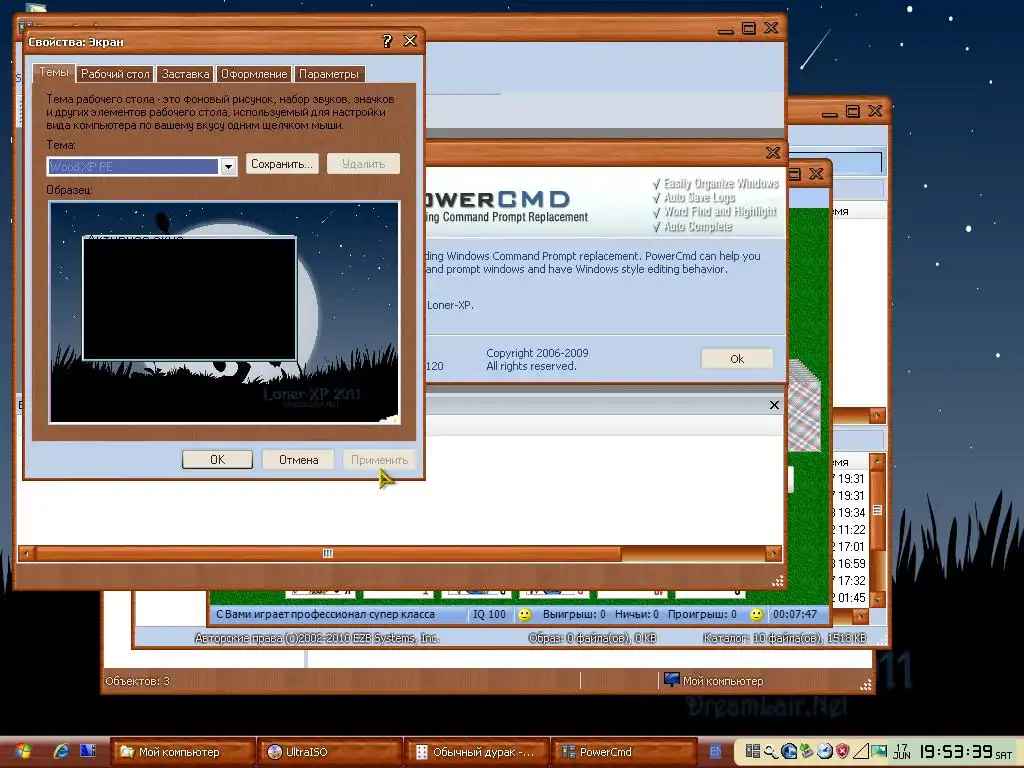Click the Start button on the taskbar

[22, 752]
